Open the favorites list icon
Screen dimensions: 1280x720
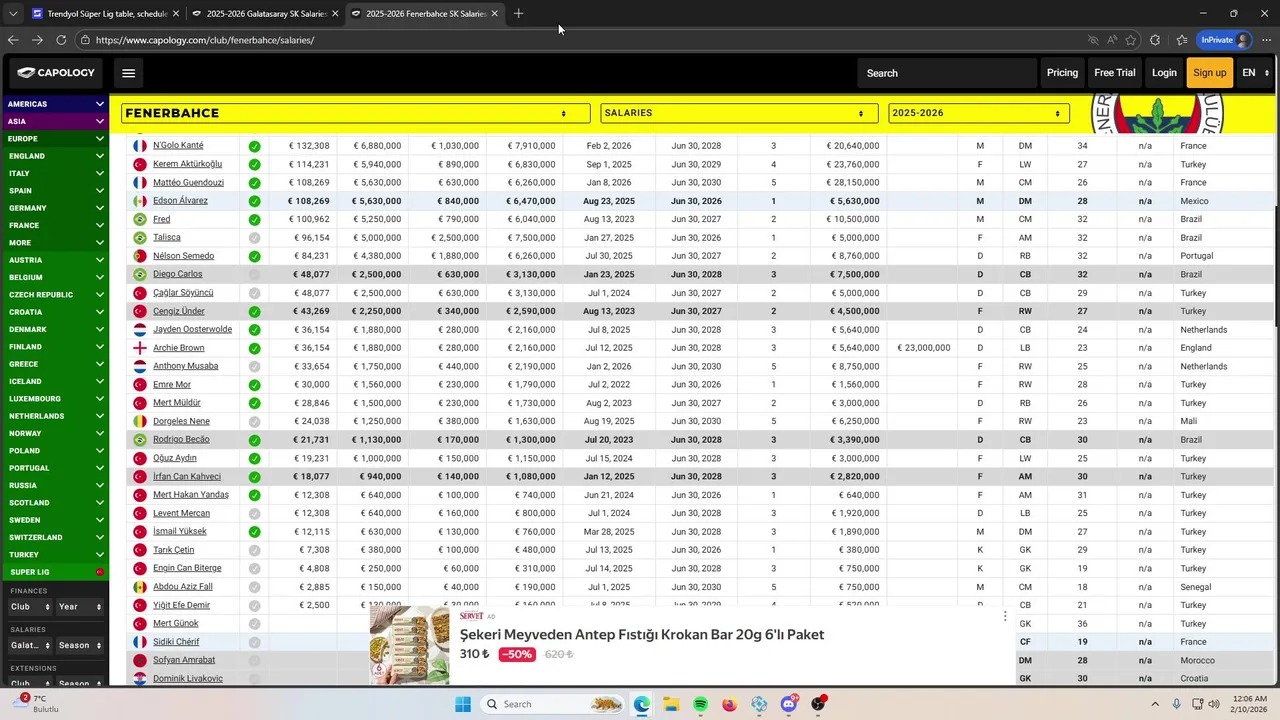tap(1182, 40)
